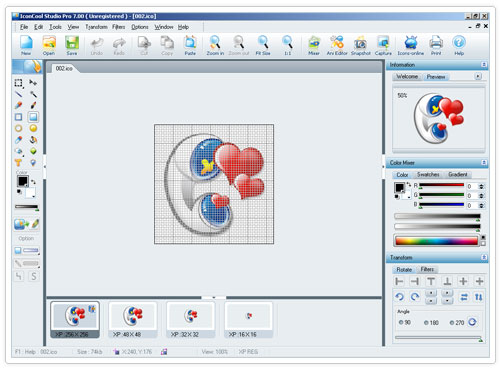The width and height of the screenshot is (500, 370).
Task: Open the Options menu
Action: (x=140, y=27)
